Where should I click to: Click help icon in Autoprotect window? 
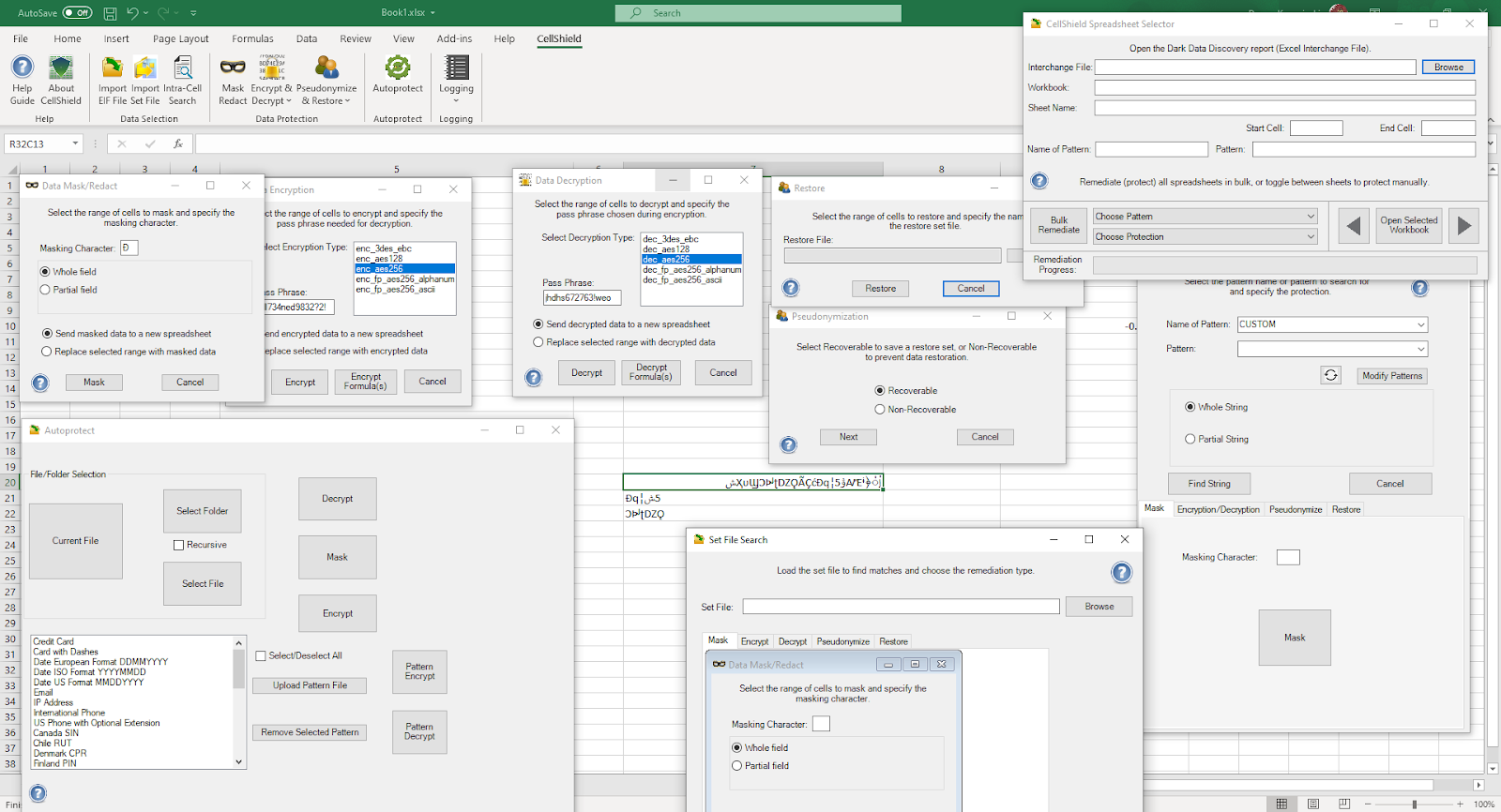pos(38,793)
